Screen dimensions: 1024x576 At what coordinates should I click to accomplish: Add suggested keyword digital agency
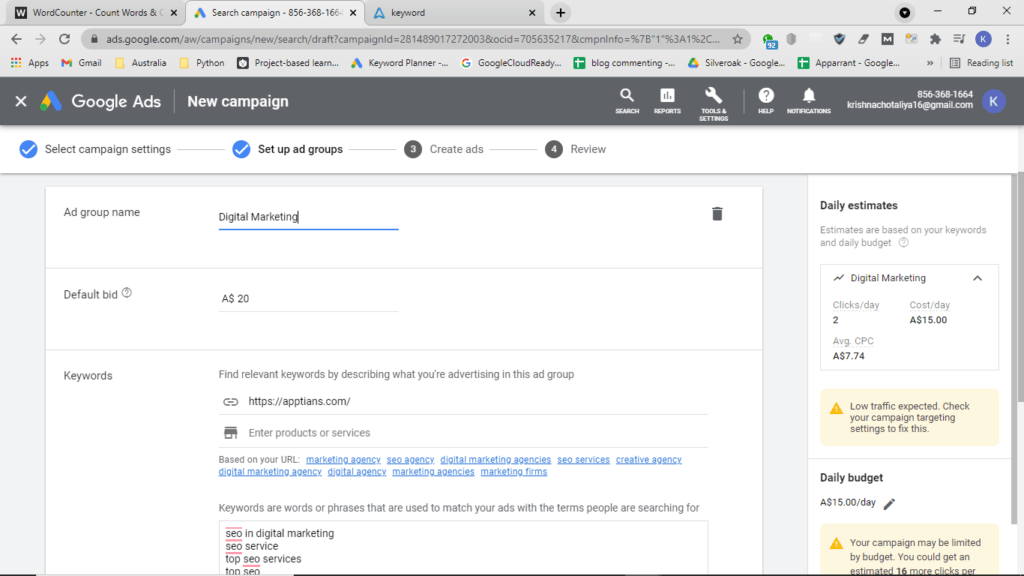357,472
